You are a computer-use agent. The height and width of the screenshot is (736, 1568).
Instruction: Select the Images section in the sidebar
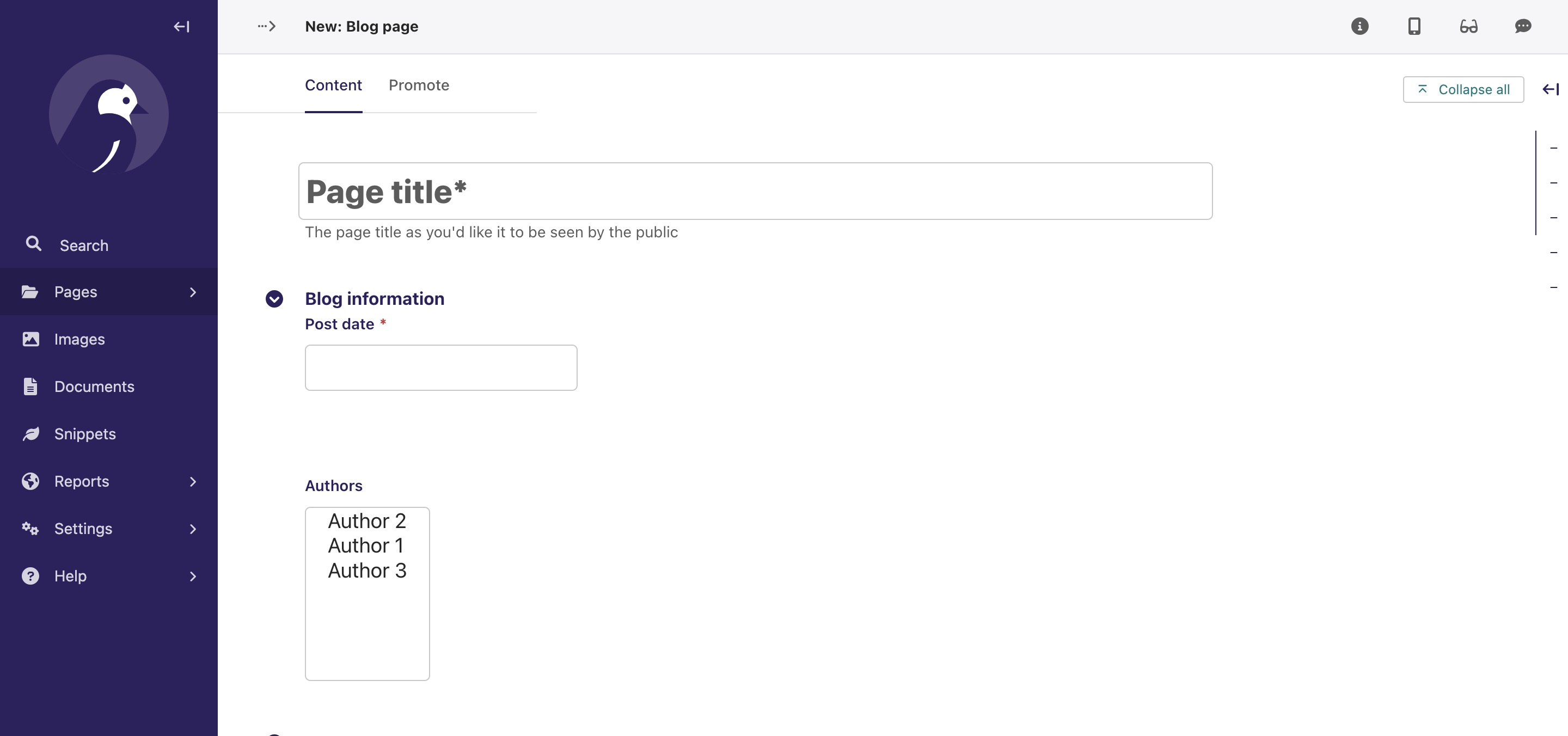click(79, 339)
